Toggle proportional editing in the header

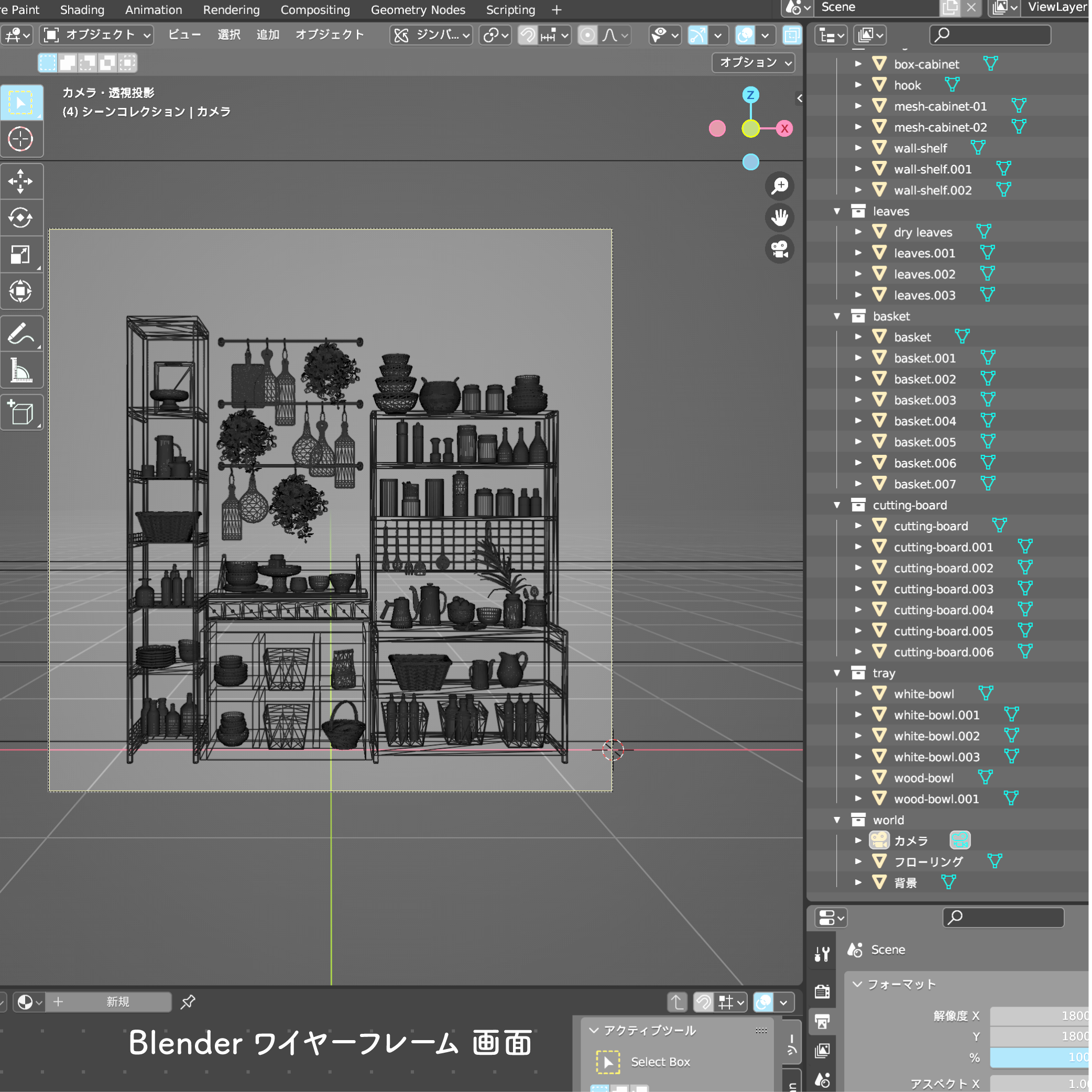point(588,35)
